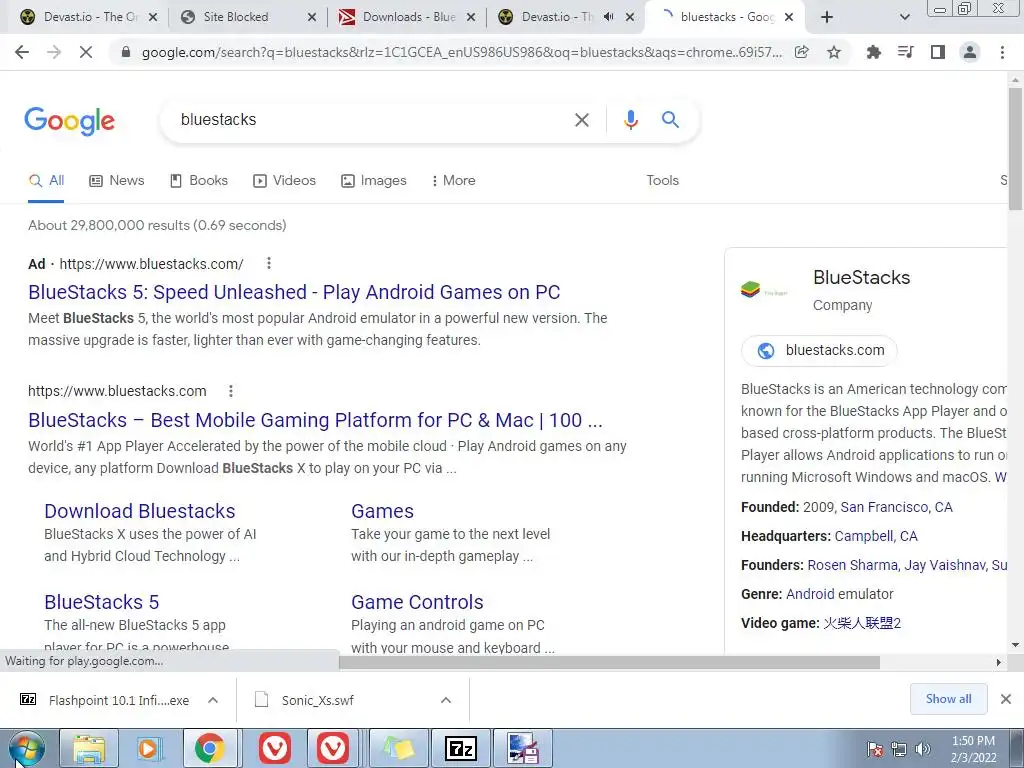Image resolution: width=1024 pixels, height=768 pixels.
Task: Open the BlueStacks 5 sitelink
Action: click(102, 601)
